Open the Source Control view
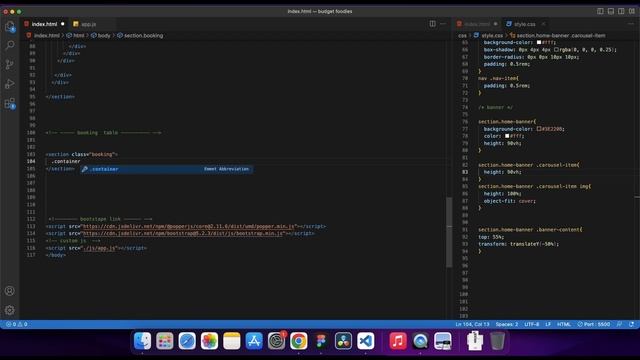 click(10, 64)
